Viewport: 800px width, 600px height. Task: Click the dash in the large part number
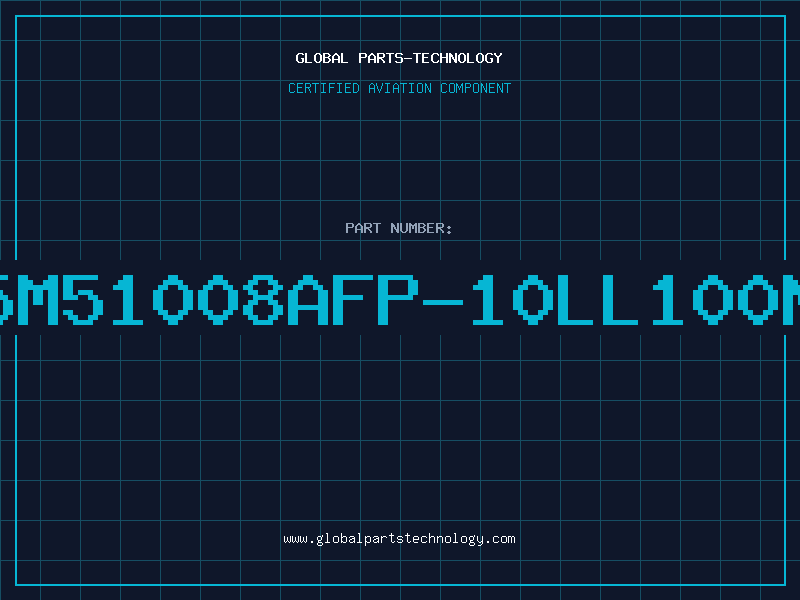coord(443,302)
